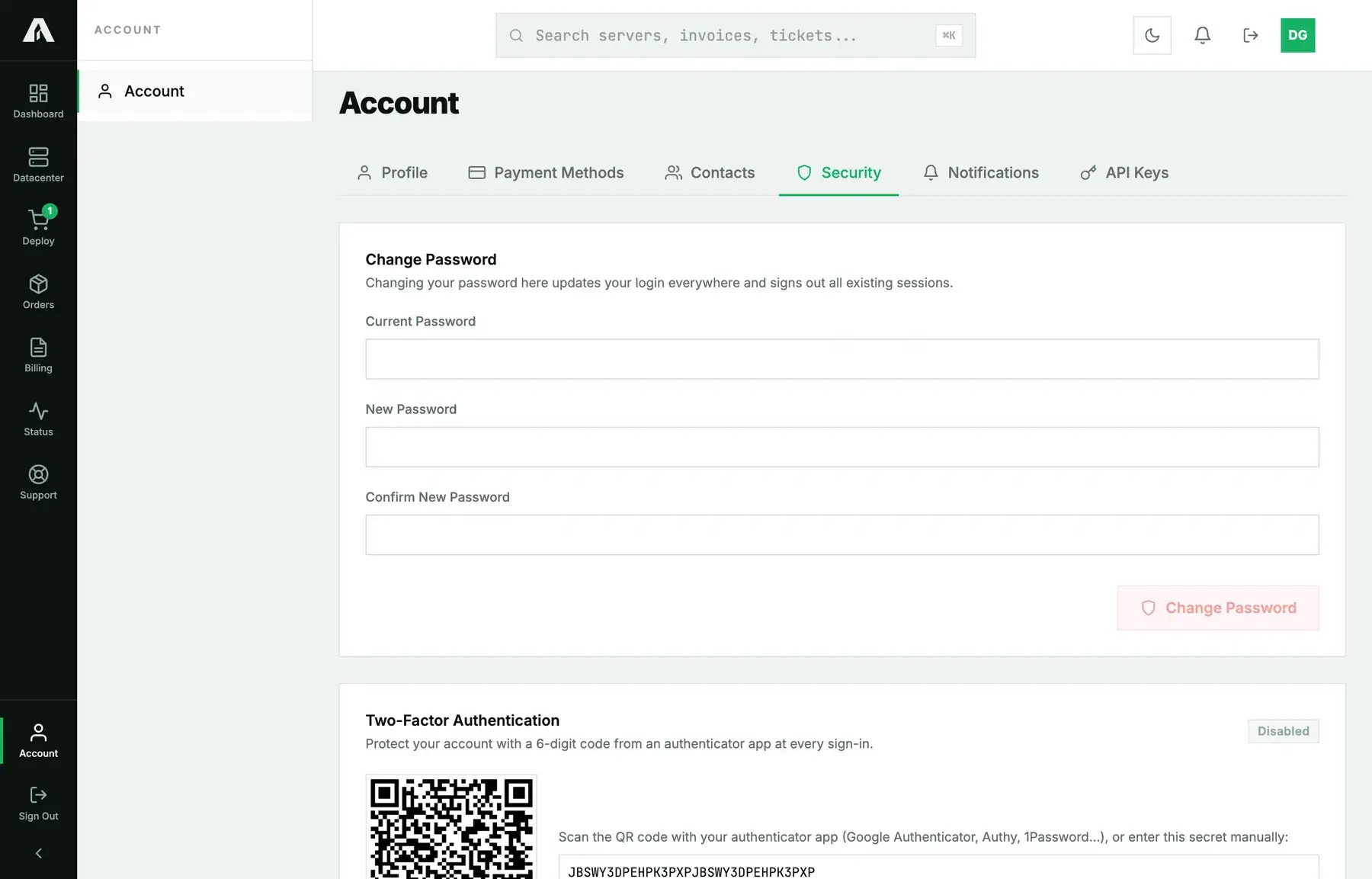Open the Billing section
The image size is (1372, 879).
pos(38,355)
